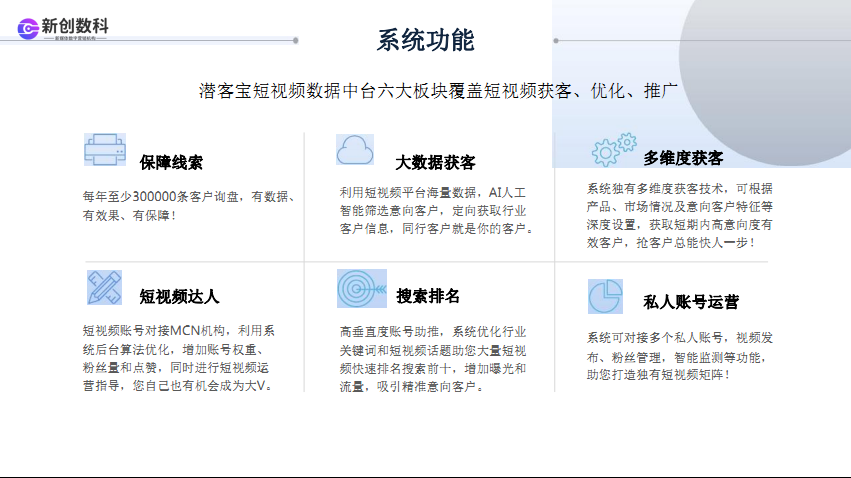Click the 私人账号运营 heading

click(x=691, y=302)
